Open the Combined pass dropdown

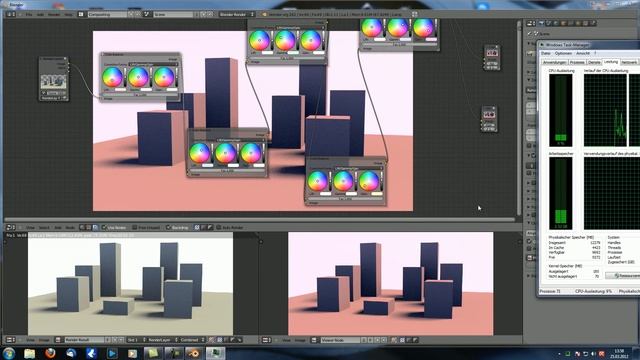pos(191,340)
